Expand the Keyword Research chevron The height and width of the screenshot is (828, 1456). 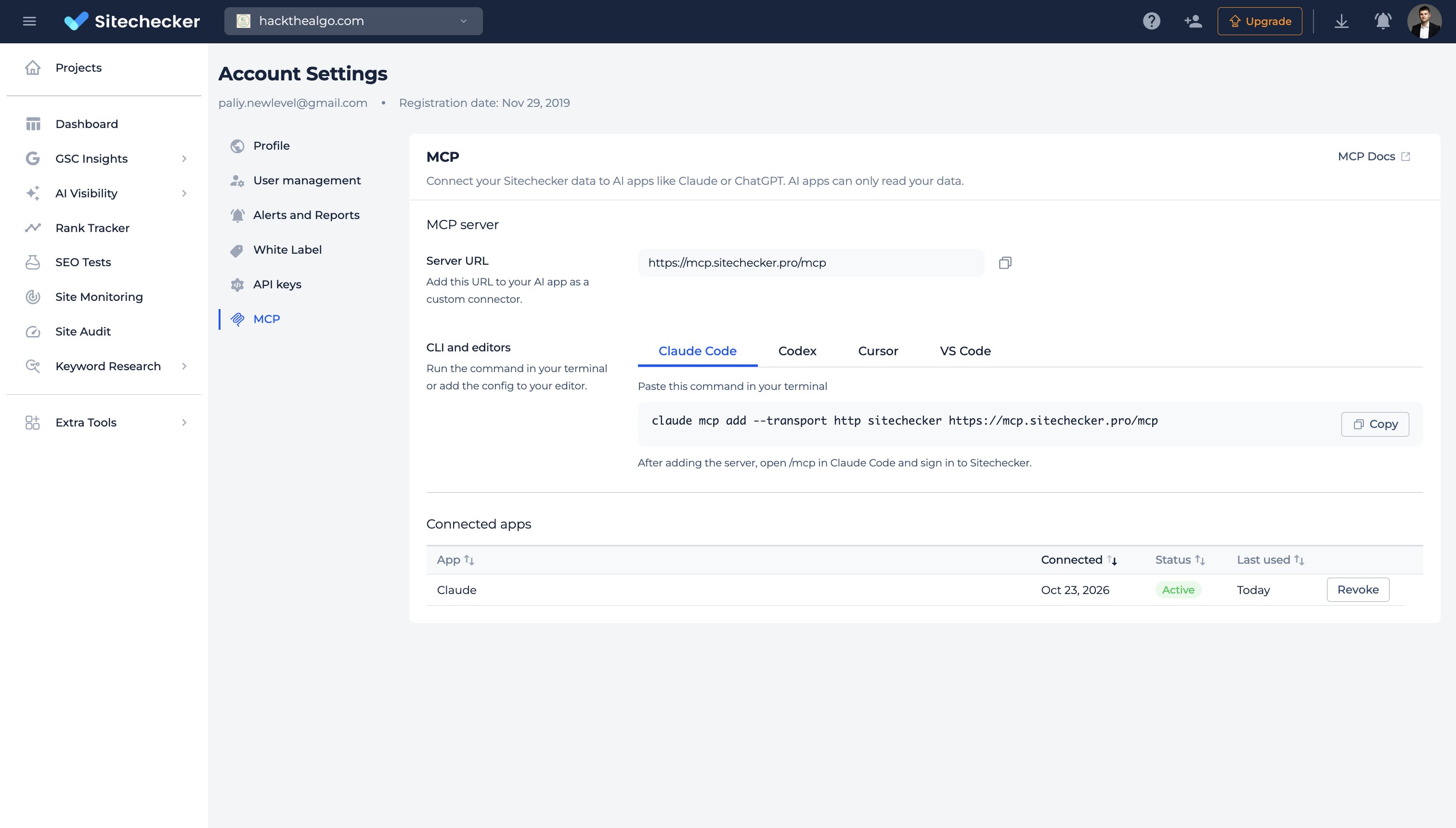(184, 366)
